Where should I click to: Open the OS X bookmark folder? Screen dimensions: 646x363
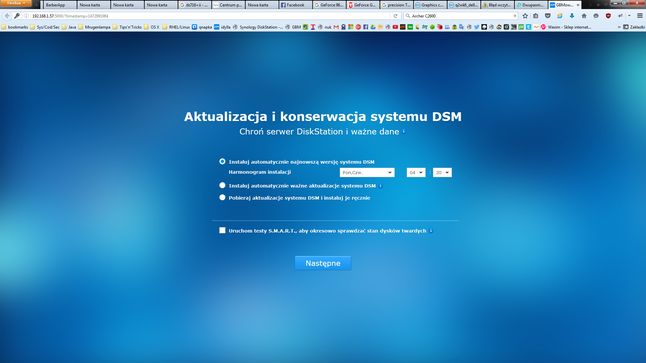152,27
